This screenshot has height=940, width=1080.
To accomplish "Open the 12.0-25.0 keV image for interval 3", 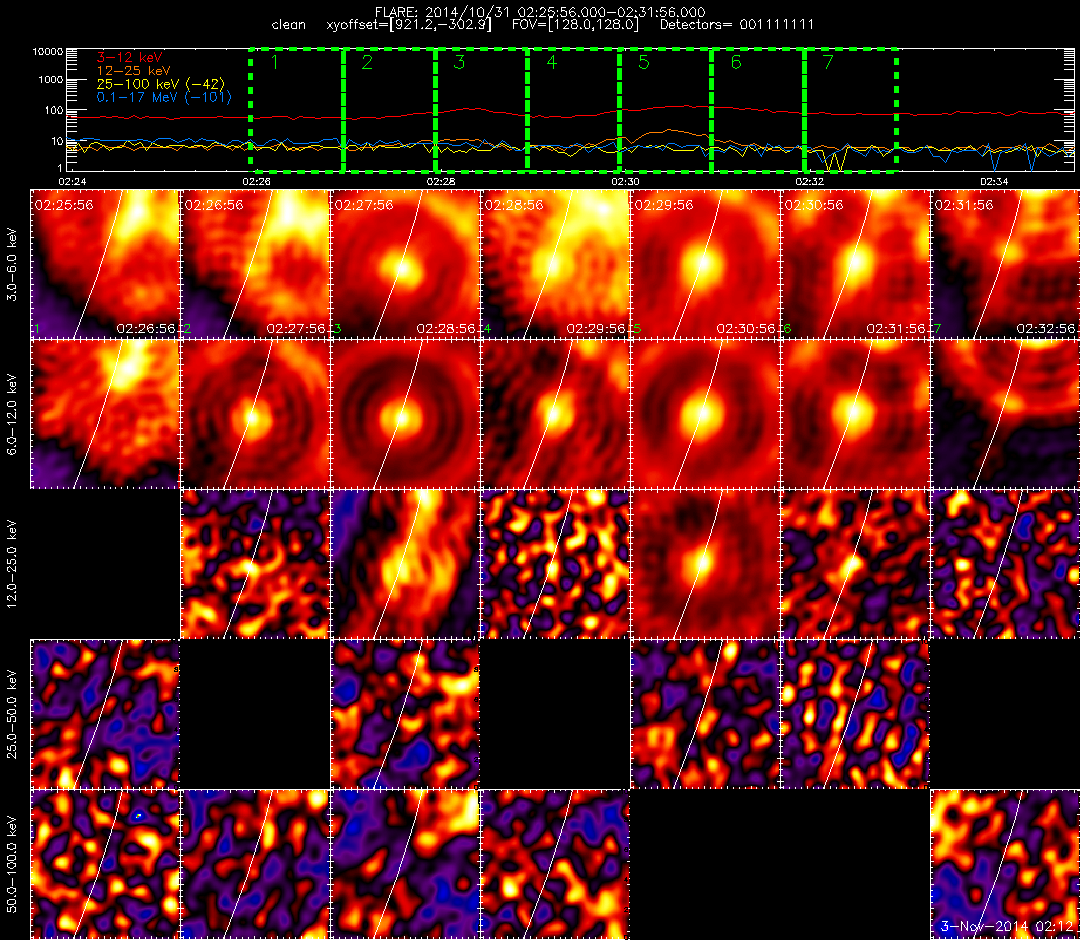I will (405, 565).
